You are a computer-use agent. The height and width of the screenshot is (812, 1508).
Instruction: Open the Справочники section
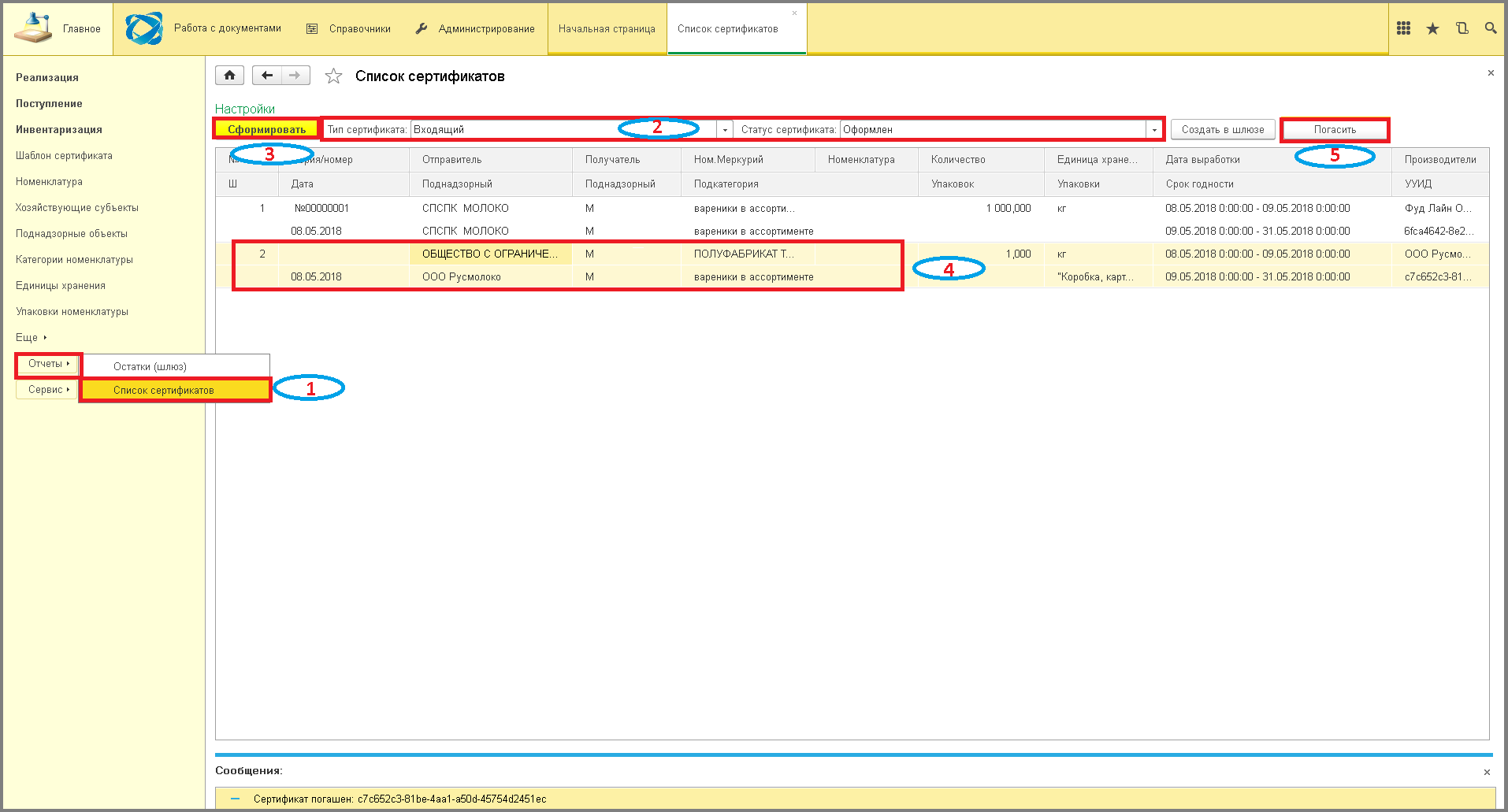coord(348,29)
